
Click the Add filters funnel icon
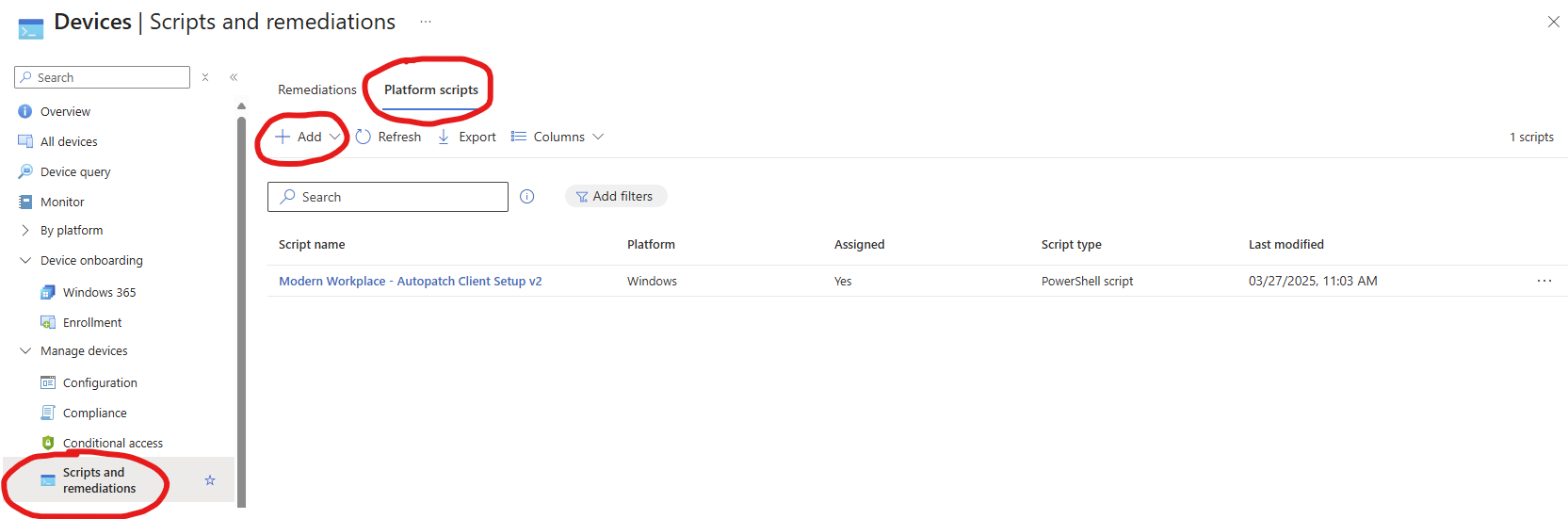pyautogui.click(x=582, y=197)
